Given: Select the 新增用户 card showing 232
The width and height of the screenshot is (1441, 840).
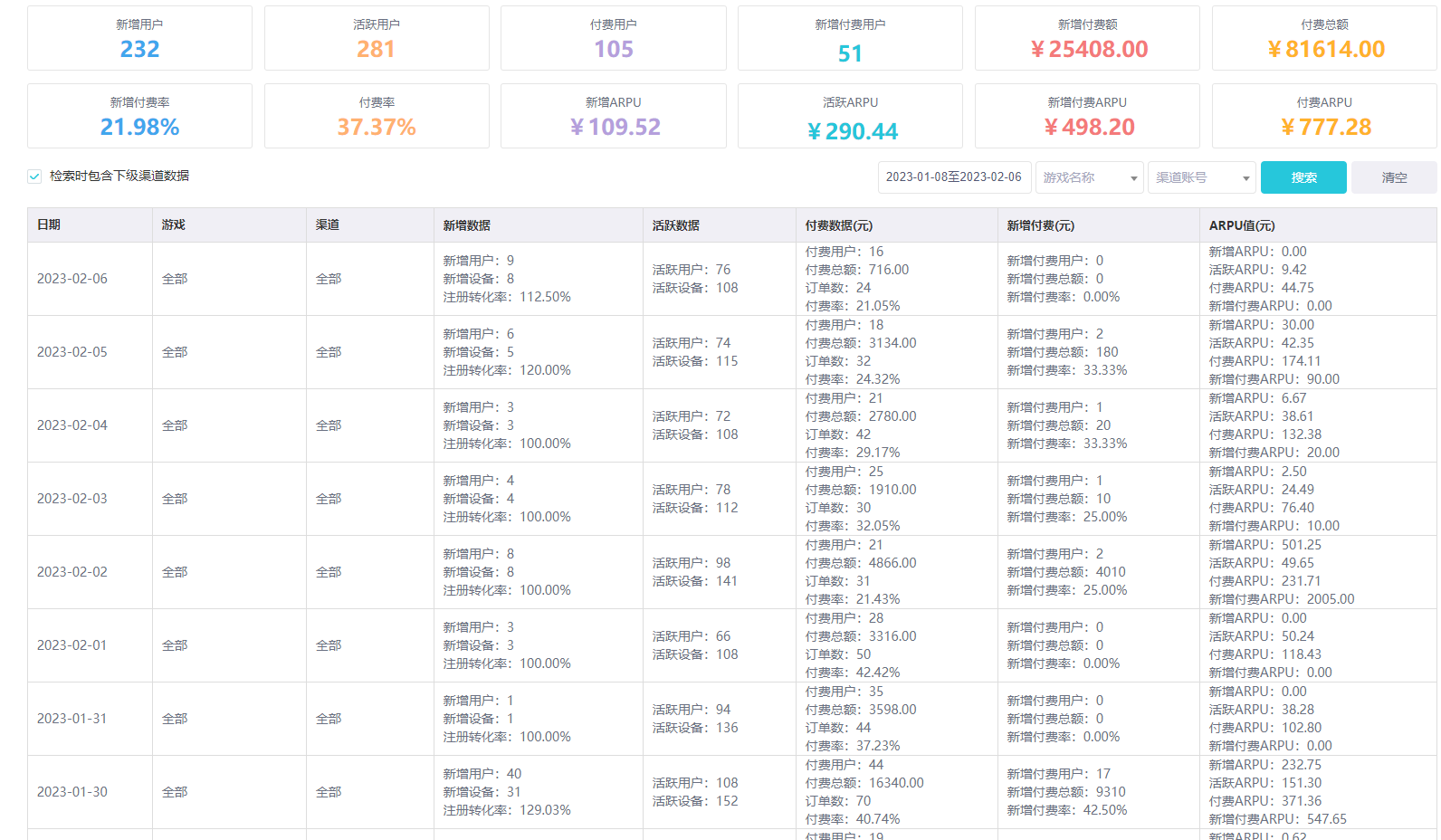Looking at the screenshot, I should point(139,38).
